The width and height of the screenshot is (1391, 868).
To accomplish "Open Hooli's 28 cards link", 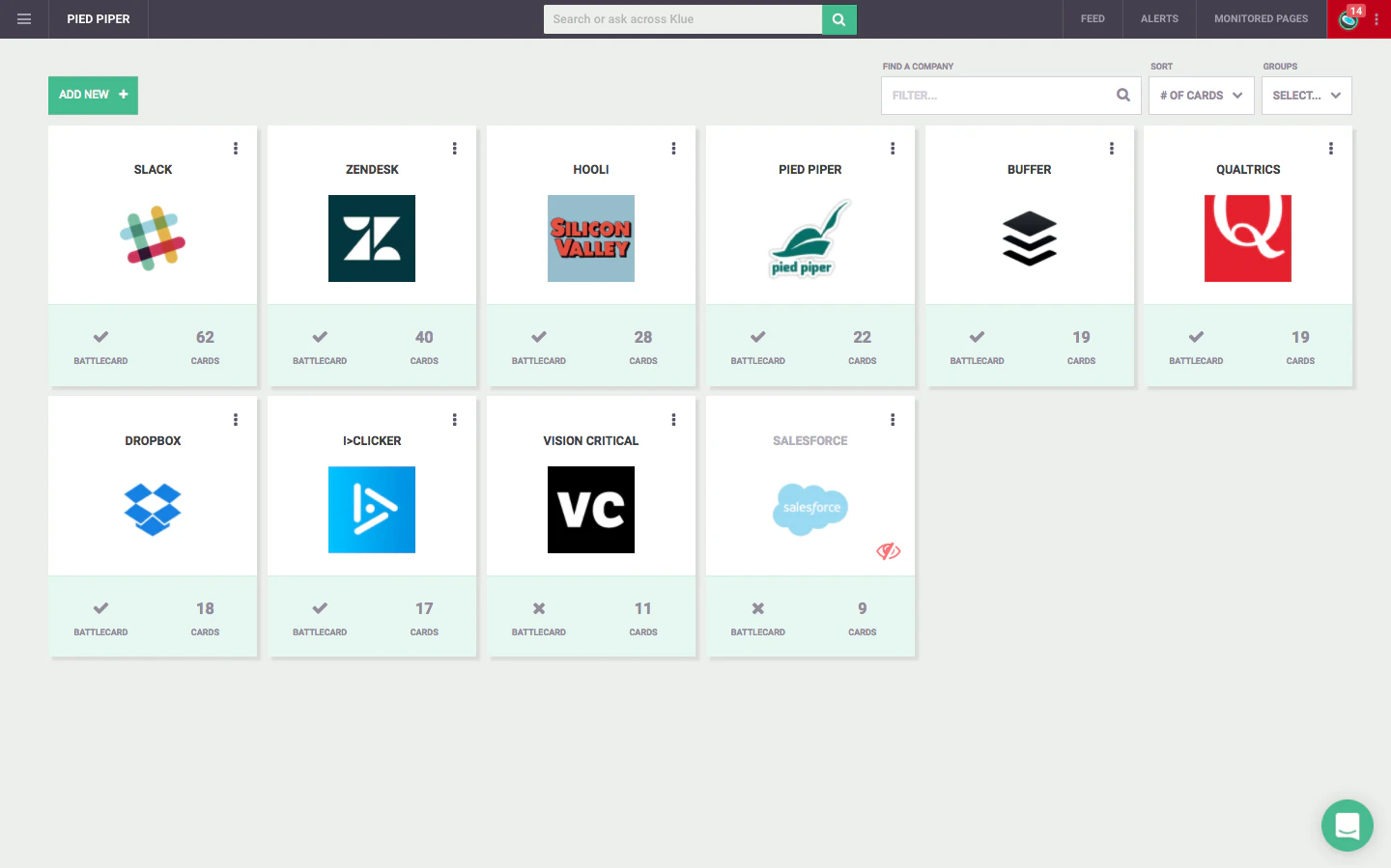I will pos(643,346).
